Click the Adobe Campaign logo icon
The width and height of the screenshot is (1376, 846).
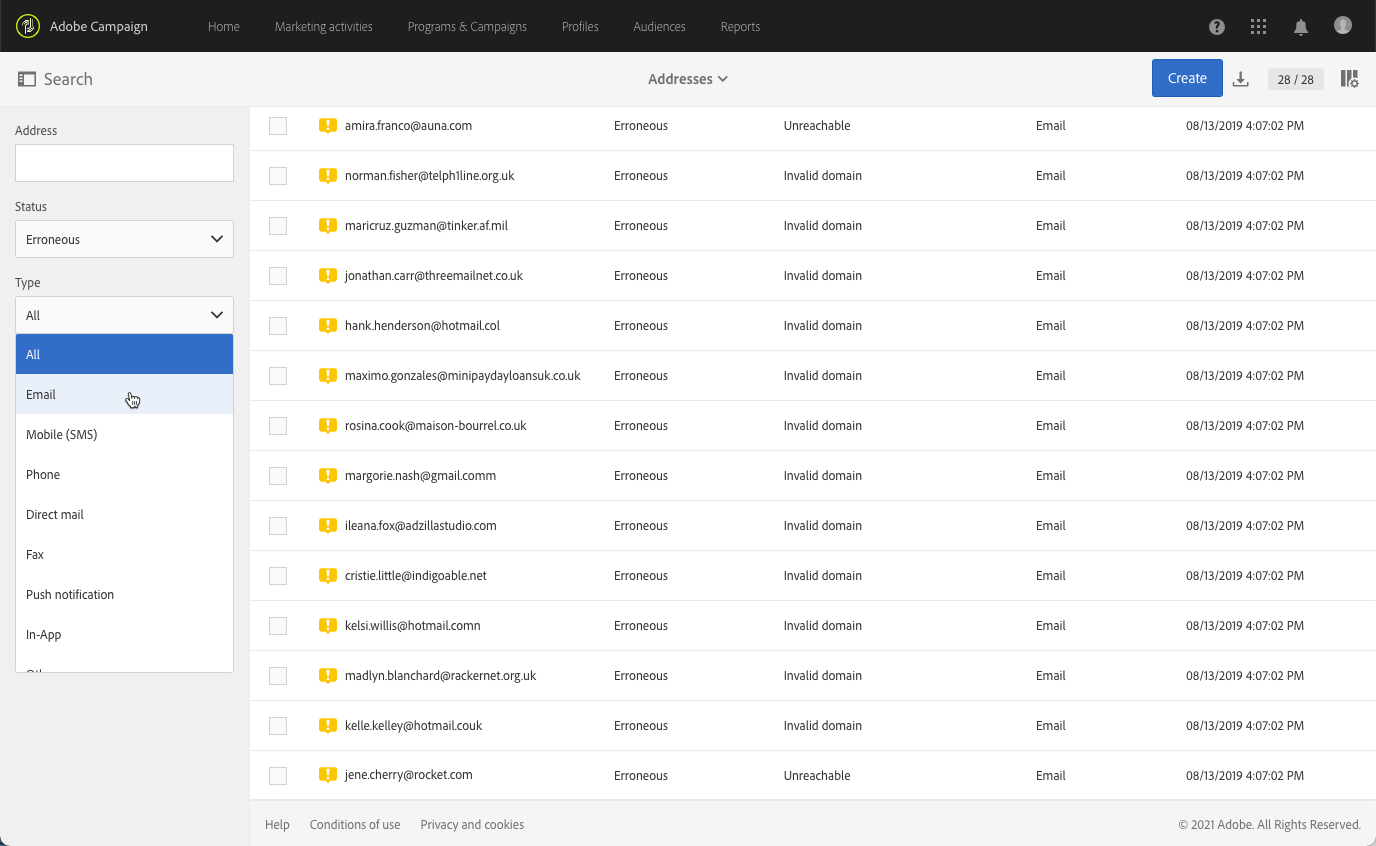(28, 26)
